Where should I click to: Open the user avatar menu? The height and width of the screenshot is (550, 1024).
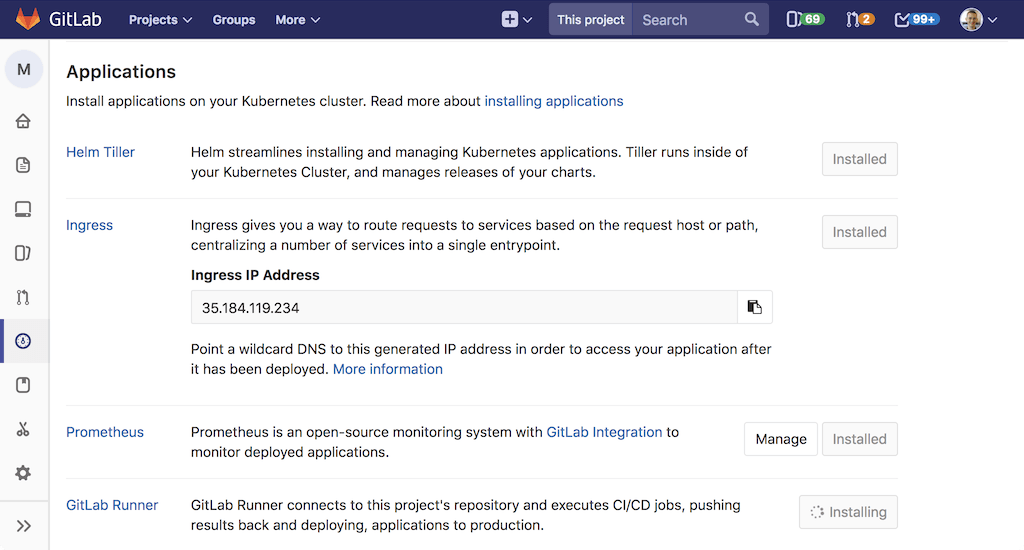tap(978, 20)
